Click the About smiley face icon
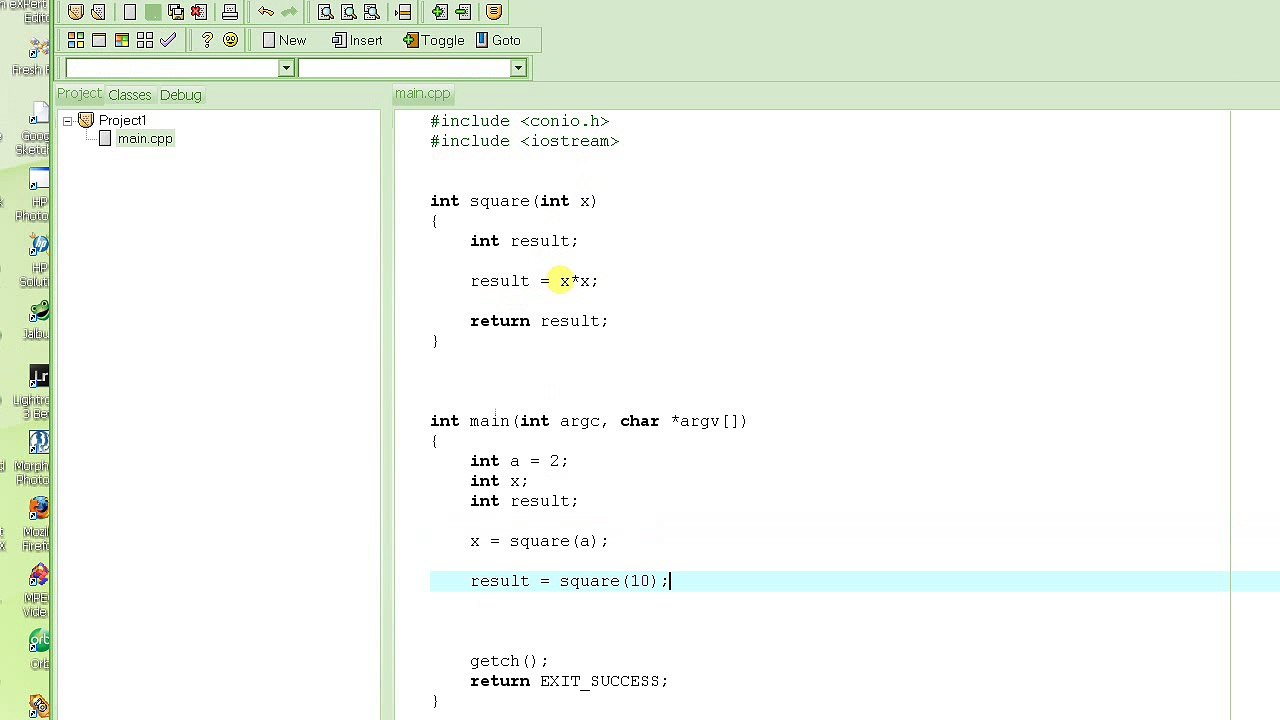This screenshot has width=1280, height=720. (230, 40)
